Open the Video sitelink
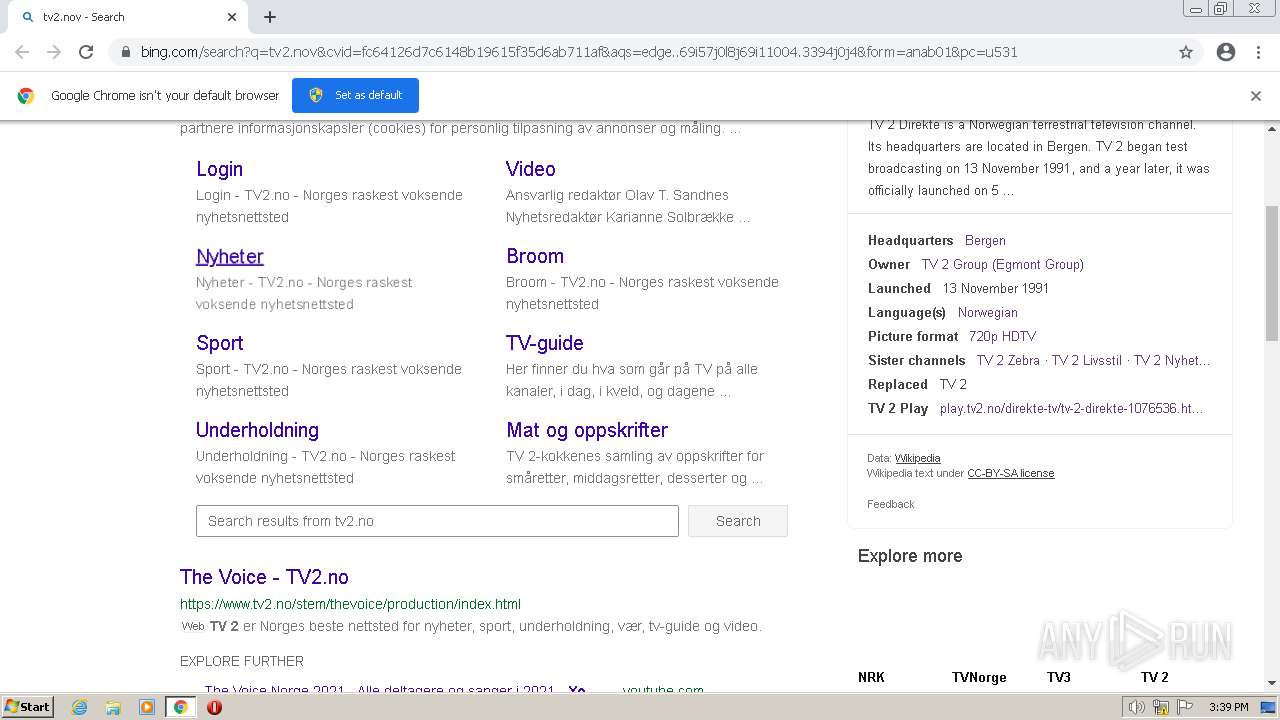 [531, 169]
